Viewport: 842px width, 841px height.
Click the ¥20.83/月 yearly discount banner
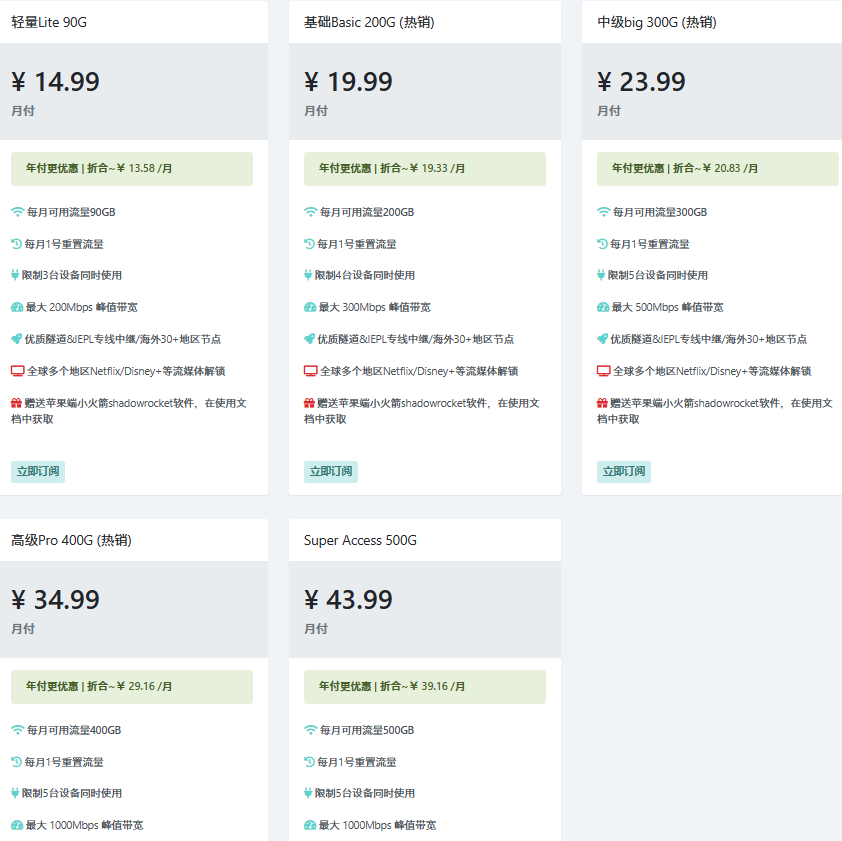(717, 169)
